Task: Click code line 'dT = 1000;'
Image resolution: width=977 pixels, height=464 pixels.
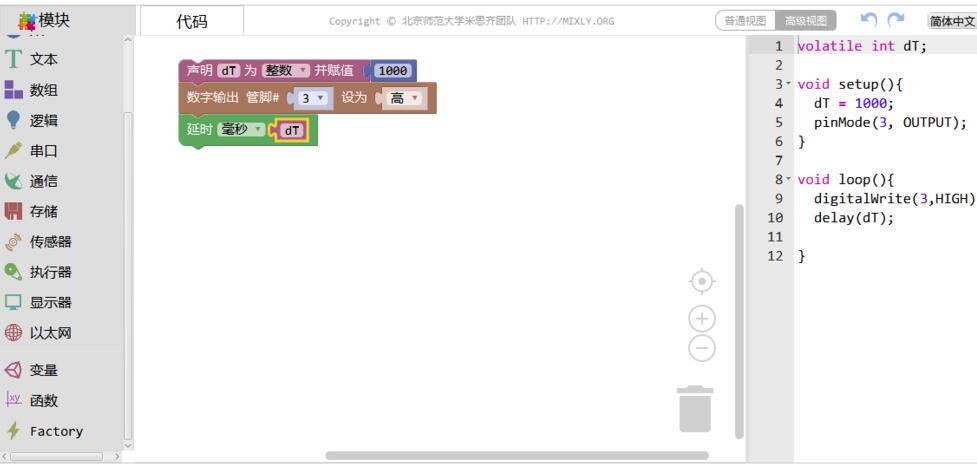Action: [x=854, y=103]
